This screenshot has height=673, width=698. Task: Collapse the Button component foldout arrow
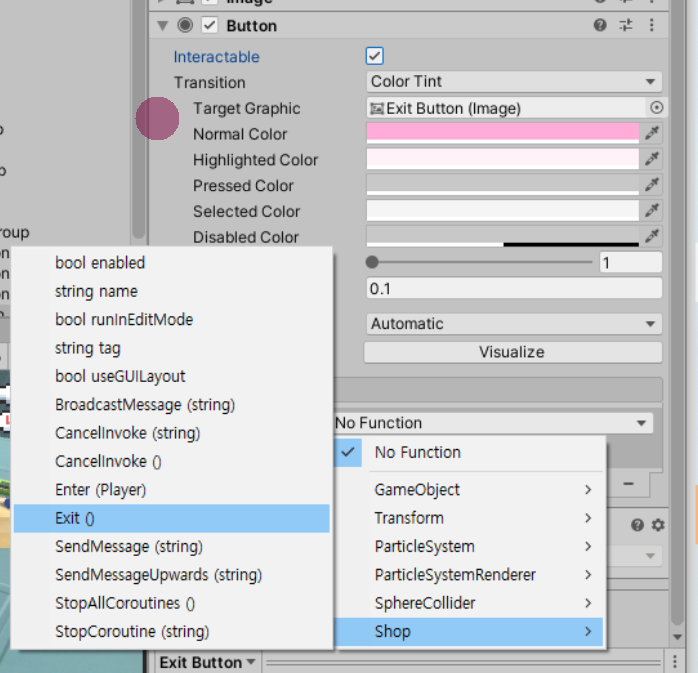click(162, 26)
